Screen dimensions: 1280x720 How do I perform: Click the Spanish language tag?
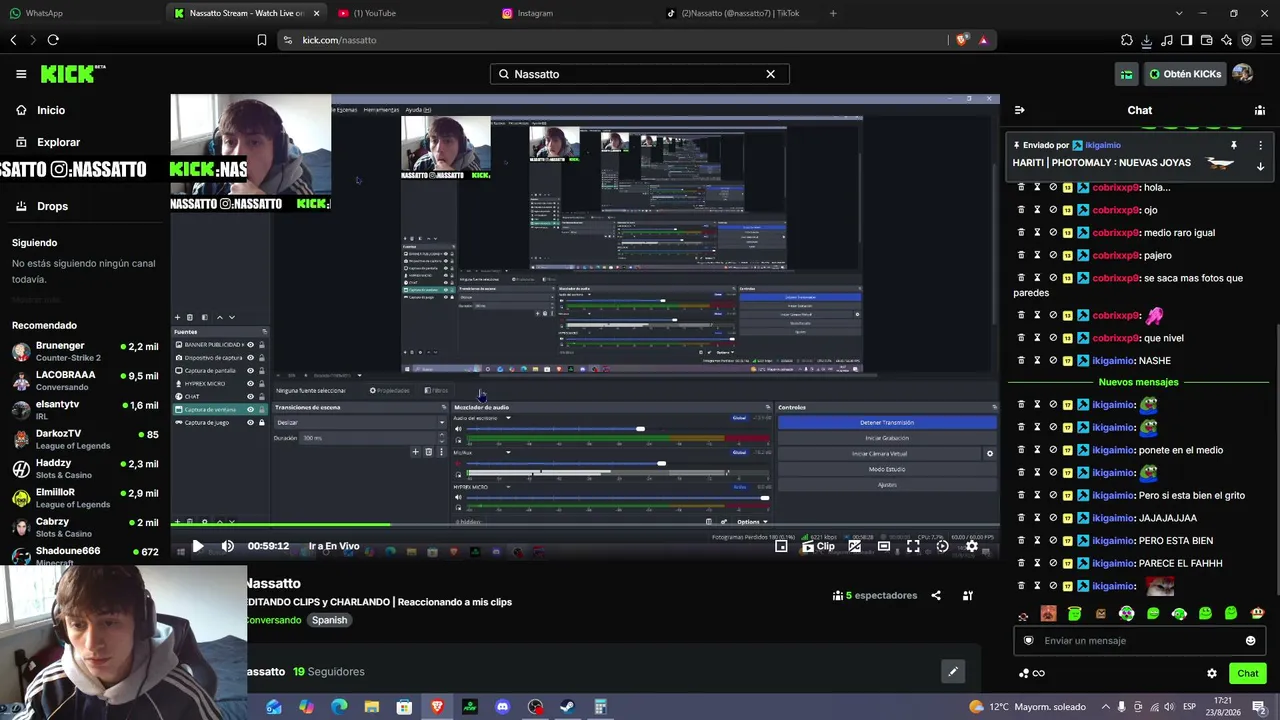[x=329, y=620]
